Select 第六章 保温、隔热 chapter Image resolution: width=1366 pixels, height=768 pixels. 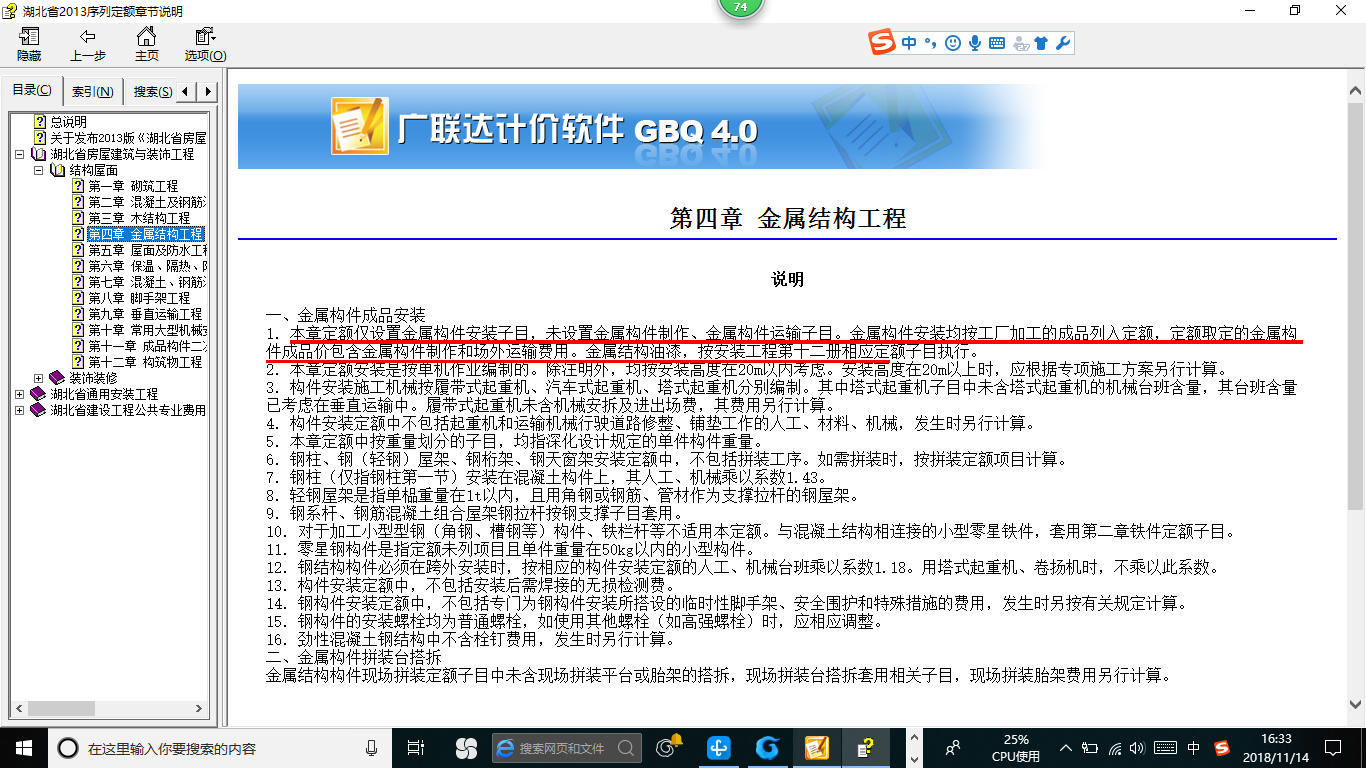[147, 266]
